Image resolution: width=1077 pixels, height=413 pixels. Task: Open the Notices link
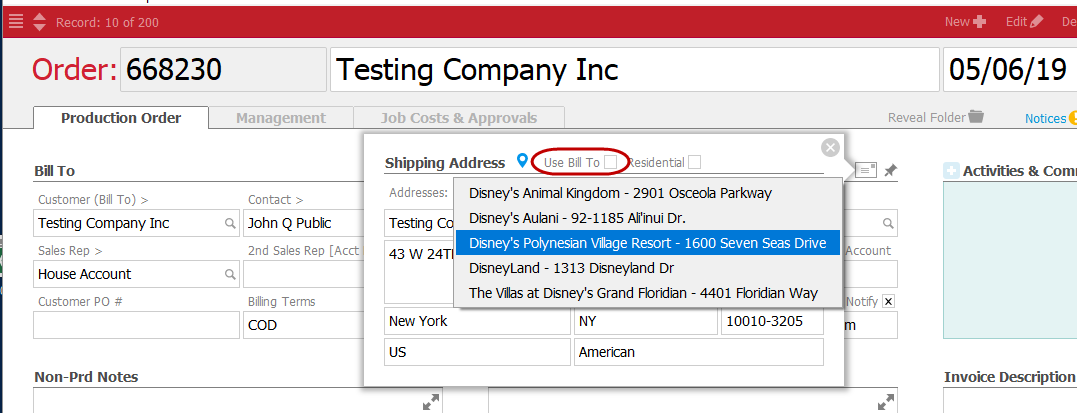click(1045, 119)
